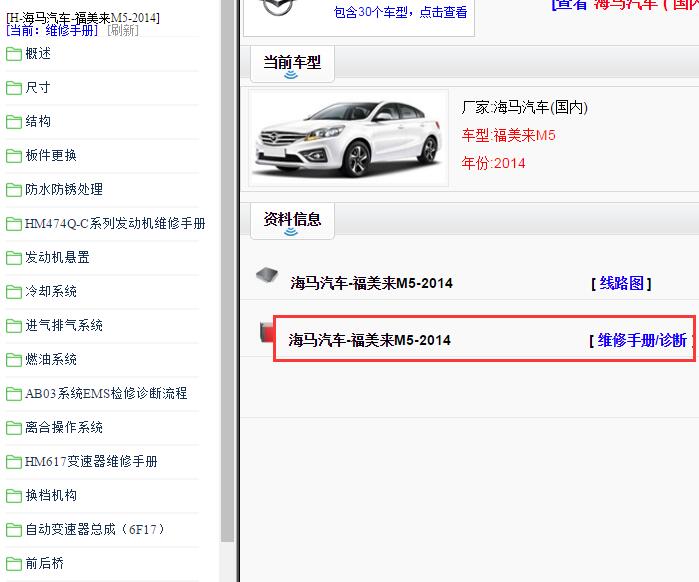Screen dimensions: 699x582
Task: Click the white 福美来M5 car thumbnail
Action: (x=348, y=138)
